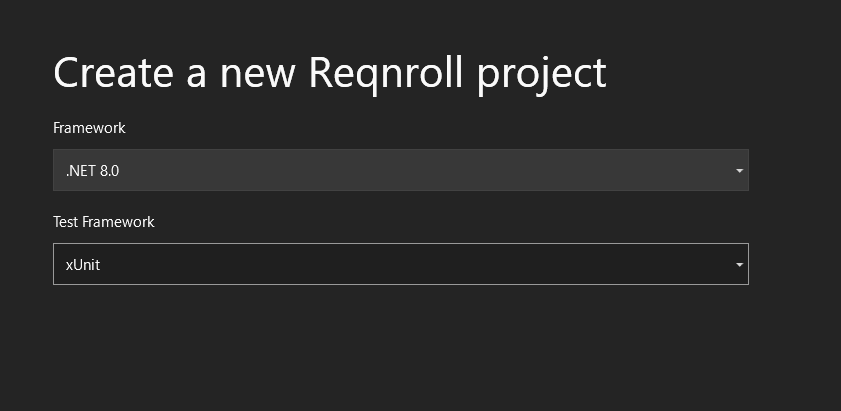Open the Framework dropdown arrow
Image resolution: width=841 pixels, height=411 pixels.
739,171
